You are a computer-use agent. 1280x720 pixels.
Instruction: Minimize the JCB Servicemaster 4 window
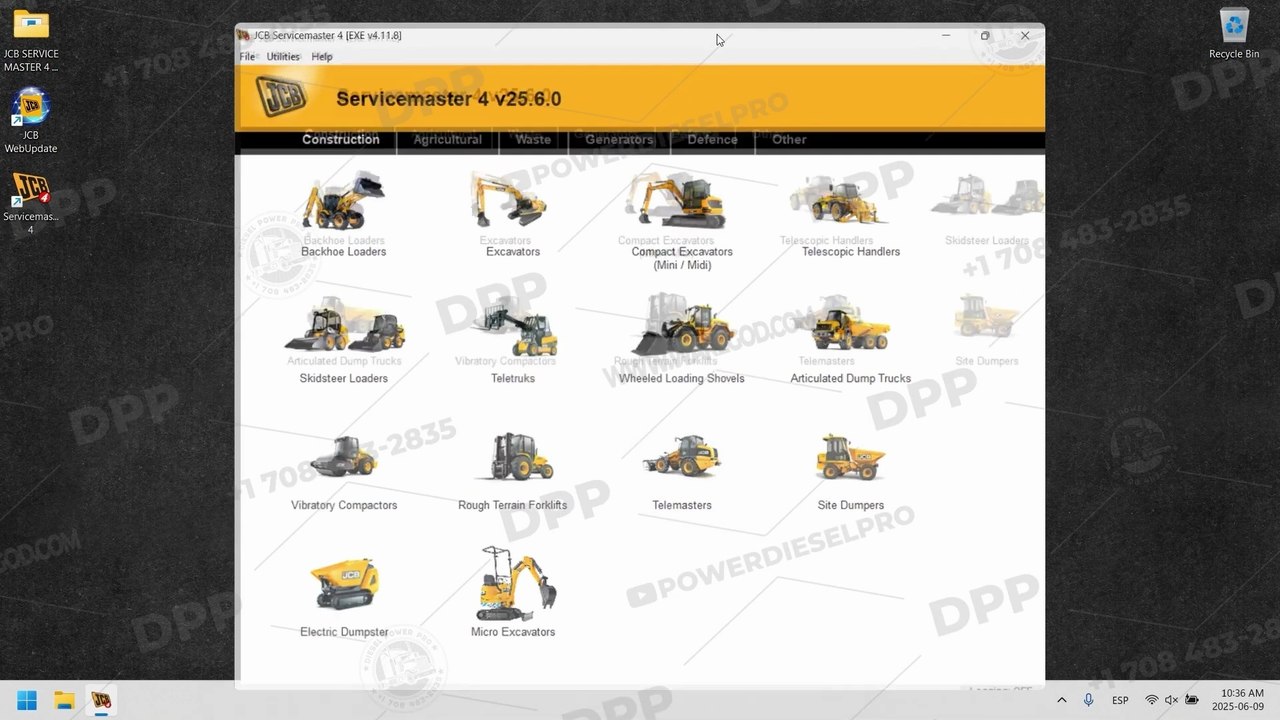click(946, 36)
